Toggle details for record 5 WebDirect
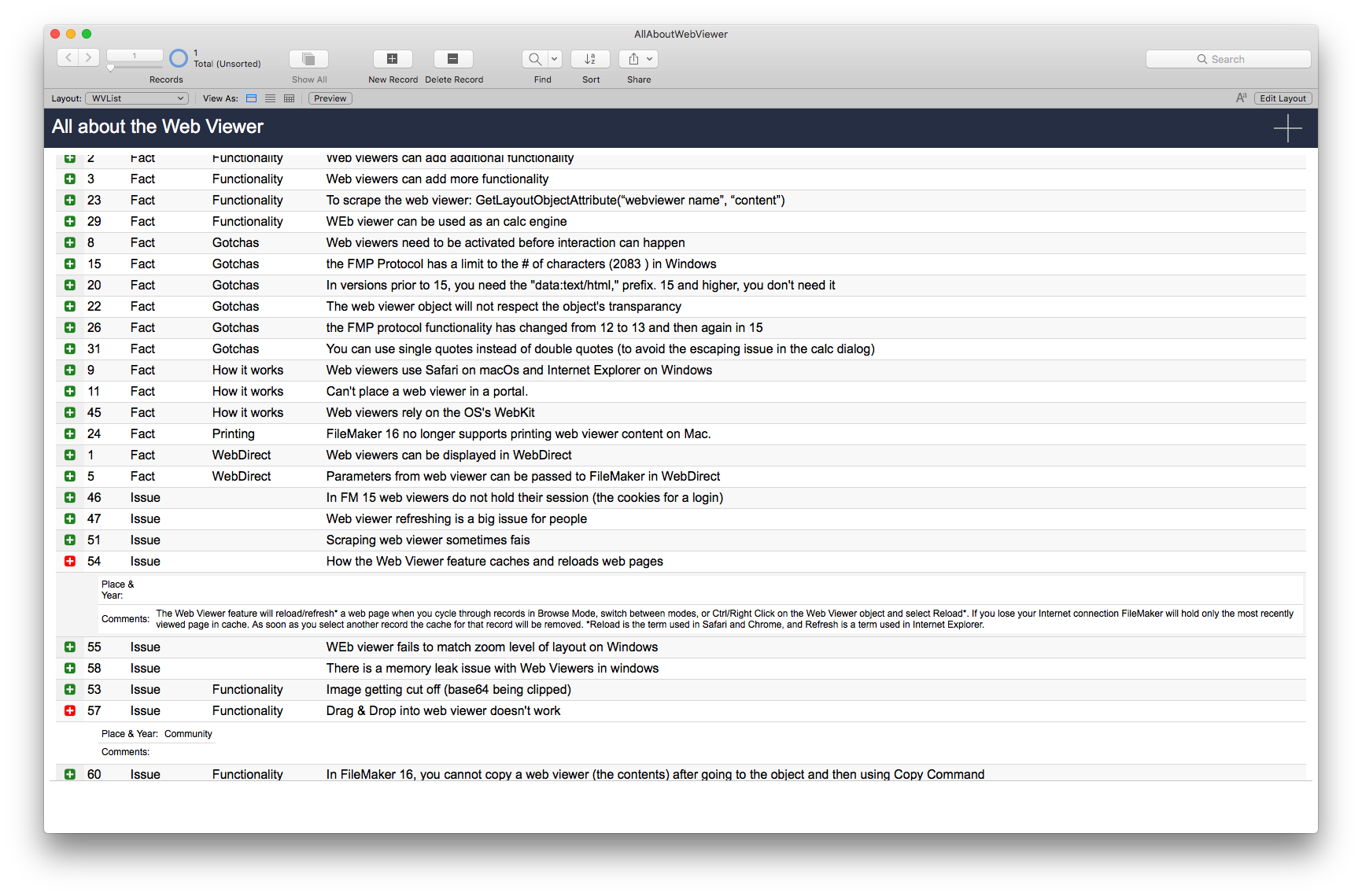Screen dimensions: 1362x896 [x=70, y=477]
